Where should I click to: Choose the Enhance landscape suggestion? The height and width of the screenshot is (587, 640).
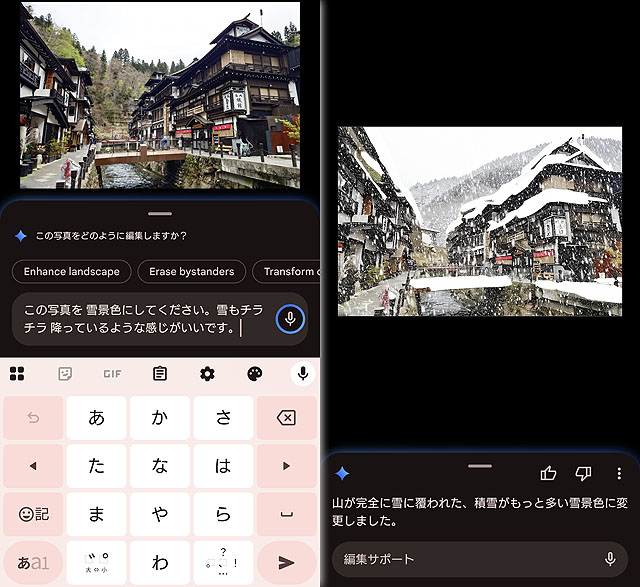(71, 271)
